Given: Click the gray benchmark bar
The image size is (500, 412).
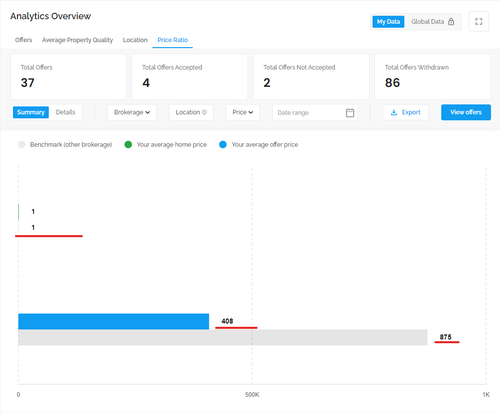Looking at the screenshot, I should [x=223, y=337].
